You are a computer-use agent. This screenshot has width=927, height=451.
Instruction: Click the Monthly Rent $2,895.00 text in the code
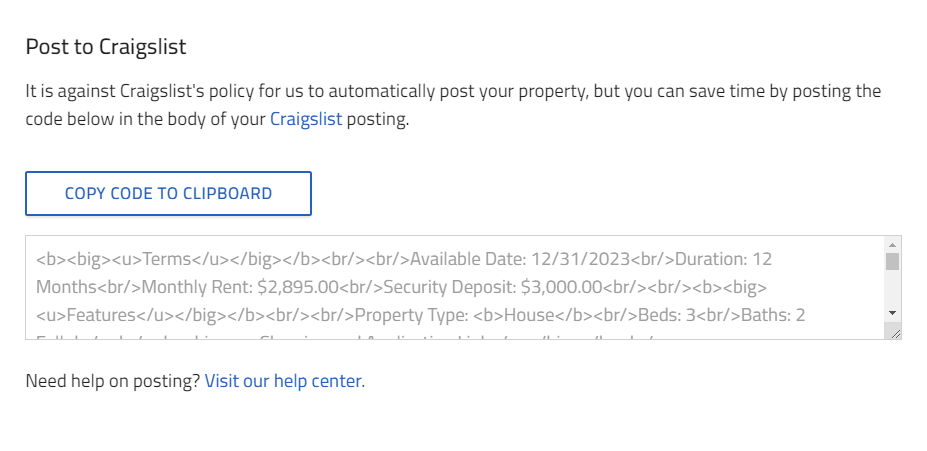point(241,287)
